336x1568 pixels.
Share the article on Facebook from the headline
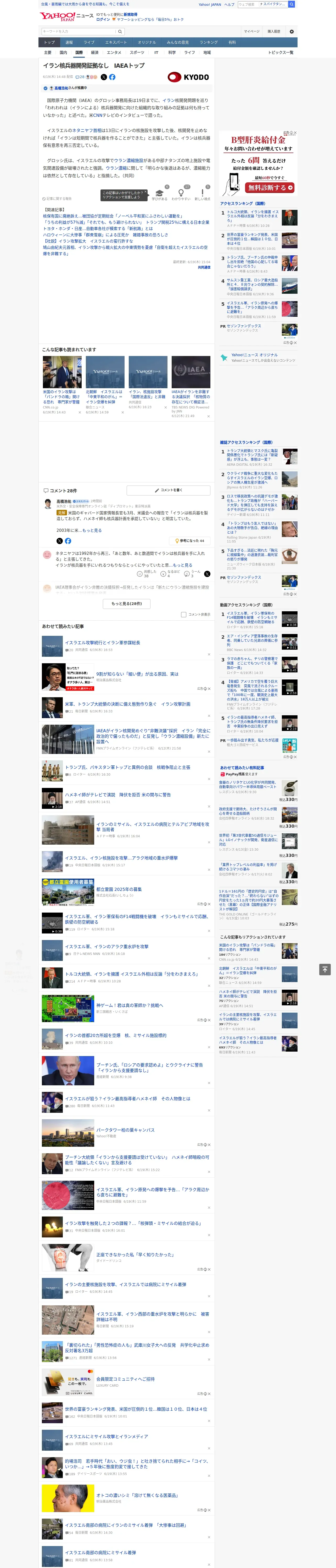(x=112, y=77)
